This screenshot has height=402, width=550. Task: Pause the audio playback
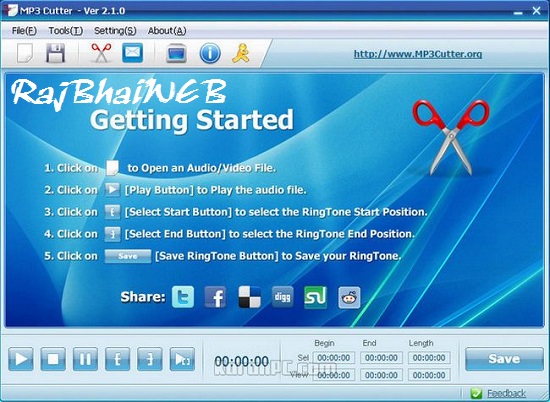tap(85, 359)
